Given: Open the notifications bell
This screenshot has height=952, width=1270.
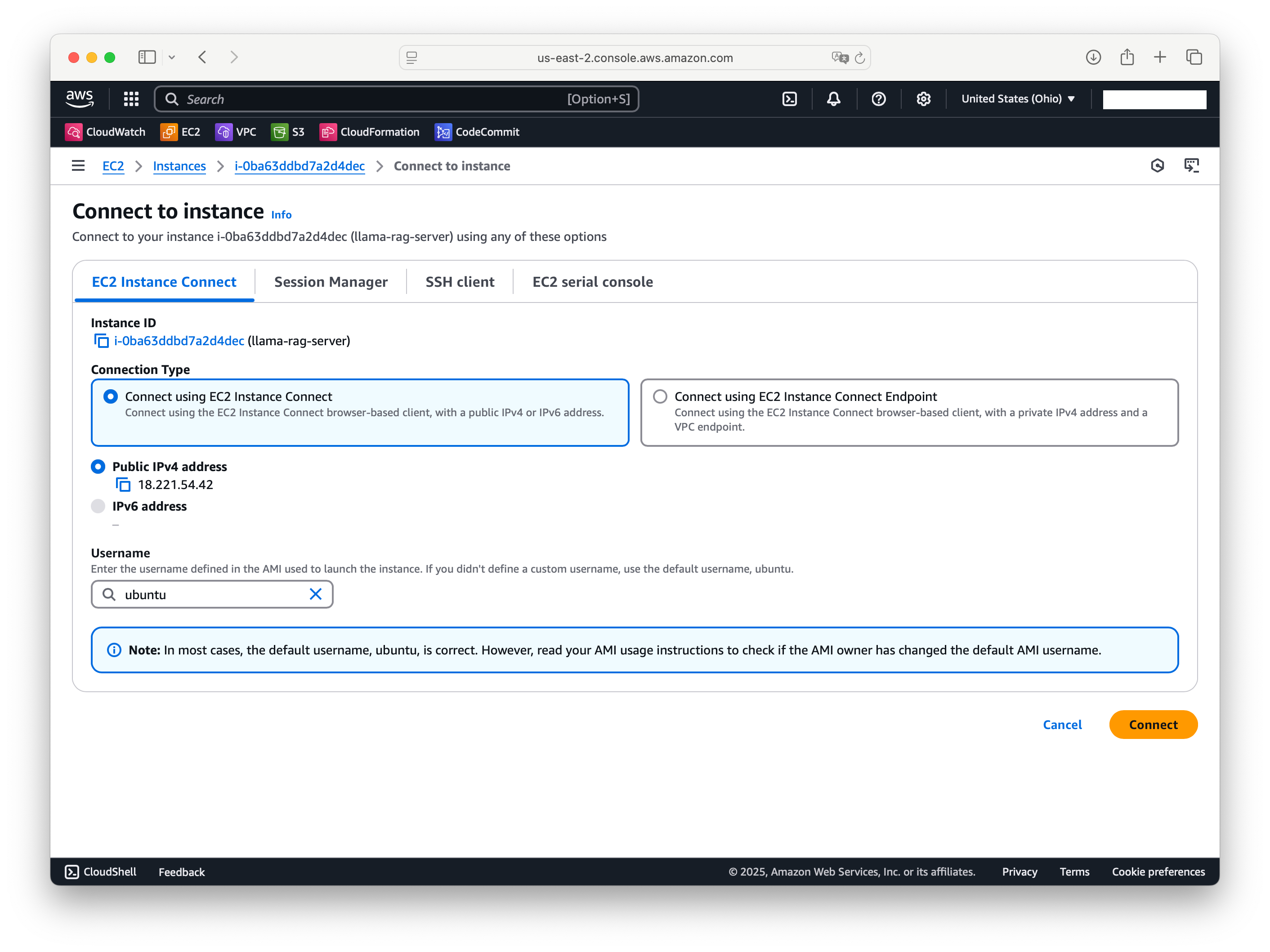Looking at the screenshot, I should tap(834, 99).
